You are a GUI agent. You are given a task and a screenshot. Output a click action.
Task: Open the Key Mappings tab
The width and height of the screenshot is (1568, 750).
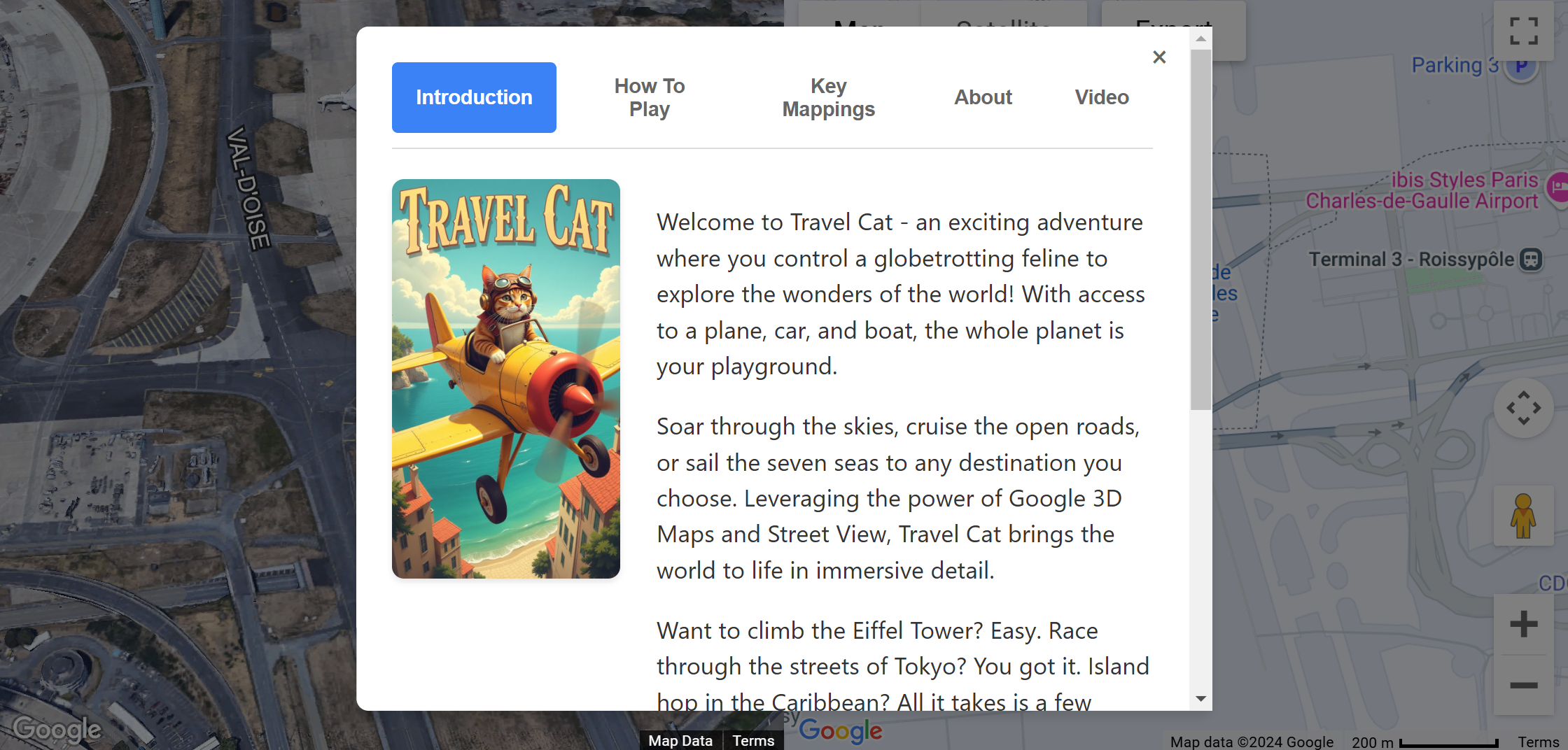(828, 97)
